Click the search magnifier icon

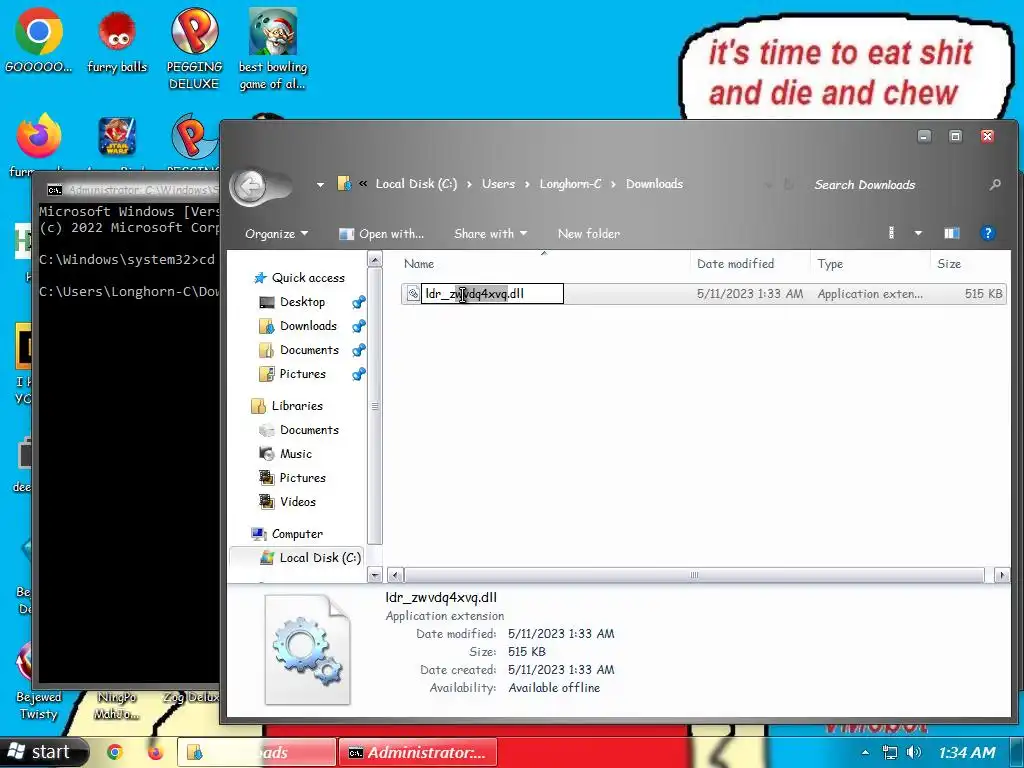click(x=995, y=185)
